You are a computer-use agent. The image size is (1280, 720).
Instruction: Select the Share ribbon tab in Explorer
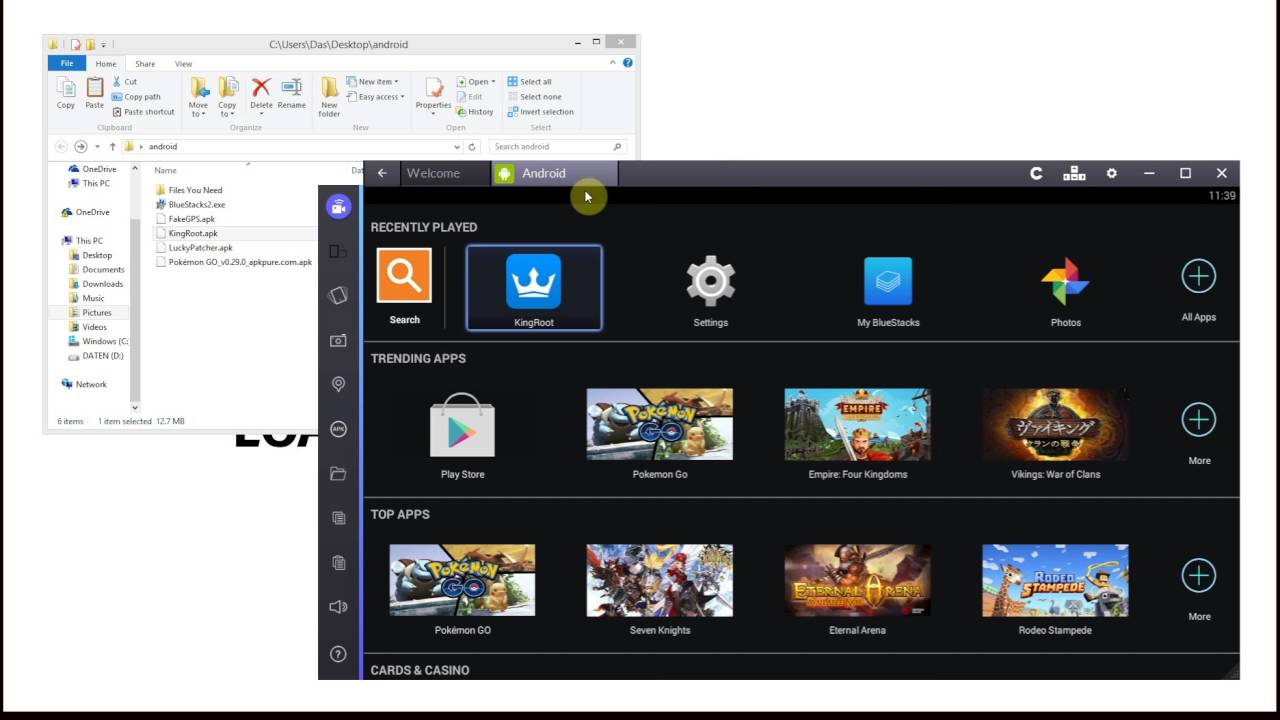coord(145,63)
